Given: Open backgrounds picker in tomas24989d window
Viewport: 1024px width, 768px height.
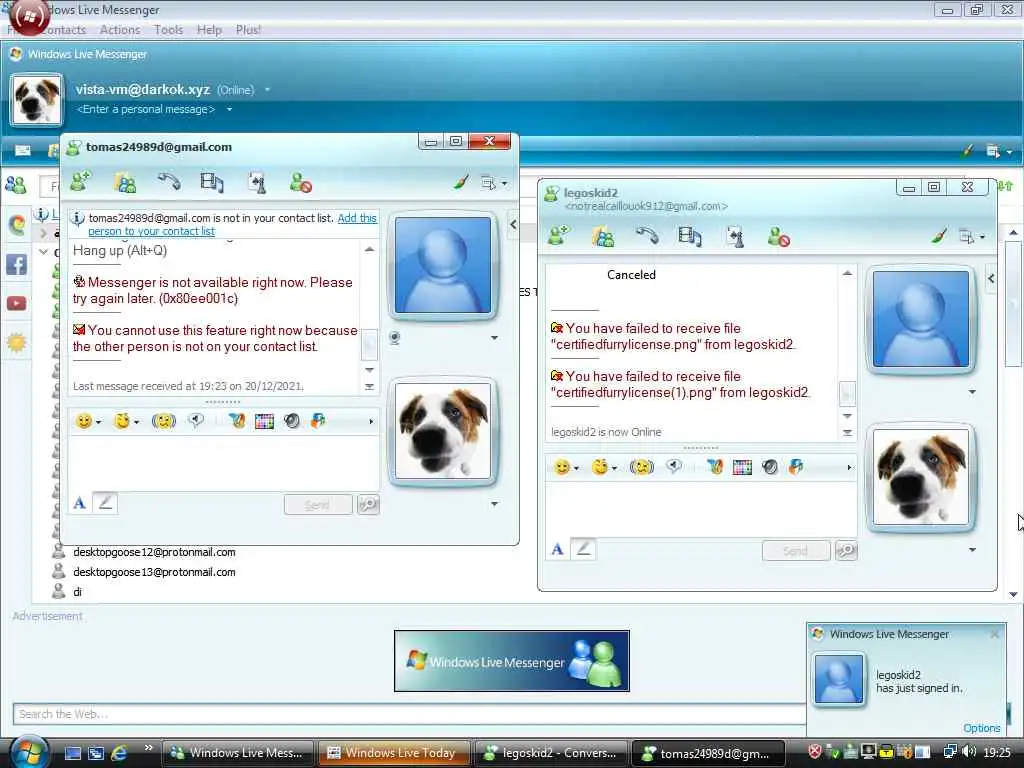Looking at the screenshot, I should [264, 421].
